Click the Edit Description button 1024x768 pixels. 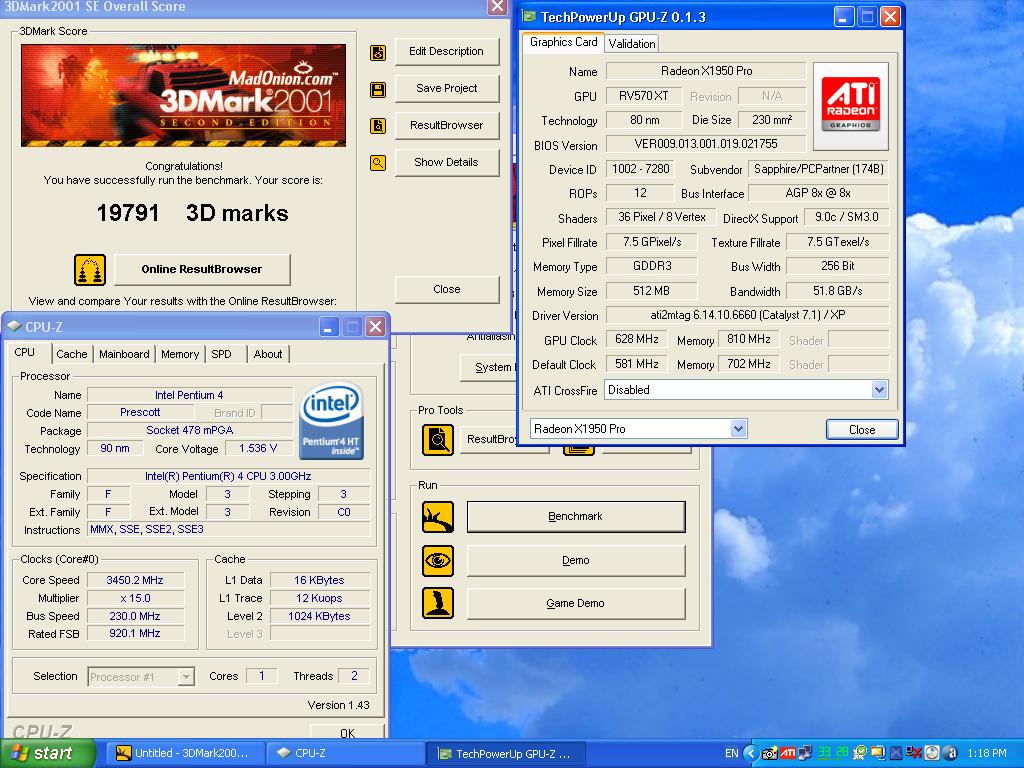[x=447, y=52]
